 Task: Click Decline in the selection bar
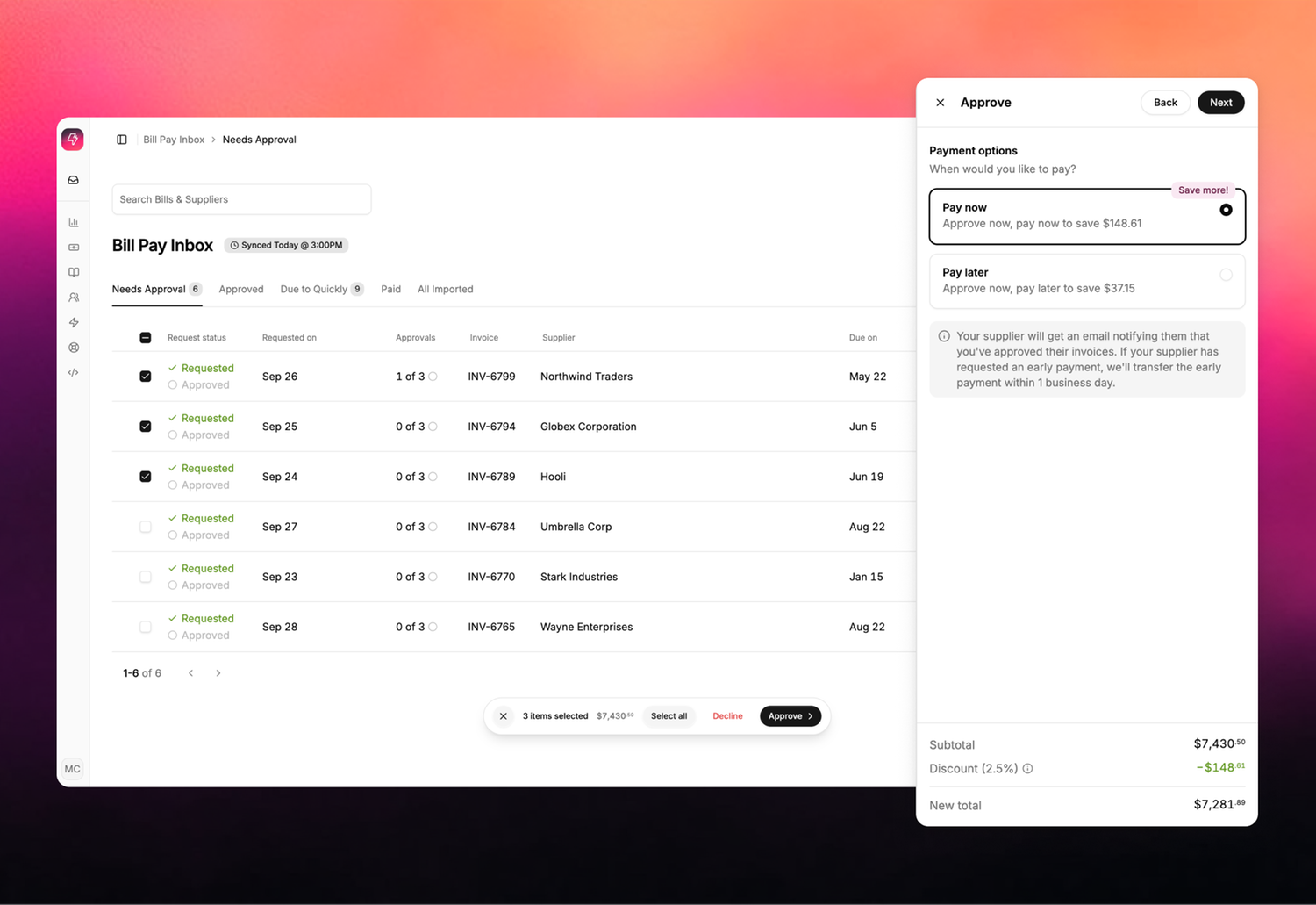tap(727, 716)
